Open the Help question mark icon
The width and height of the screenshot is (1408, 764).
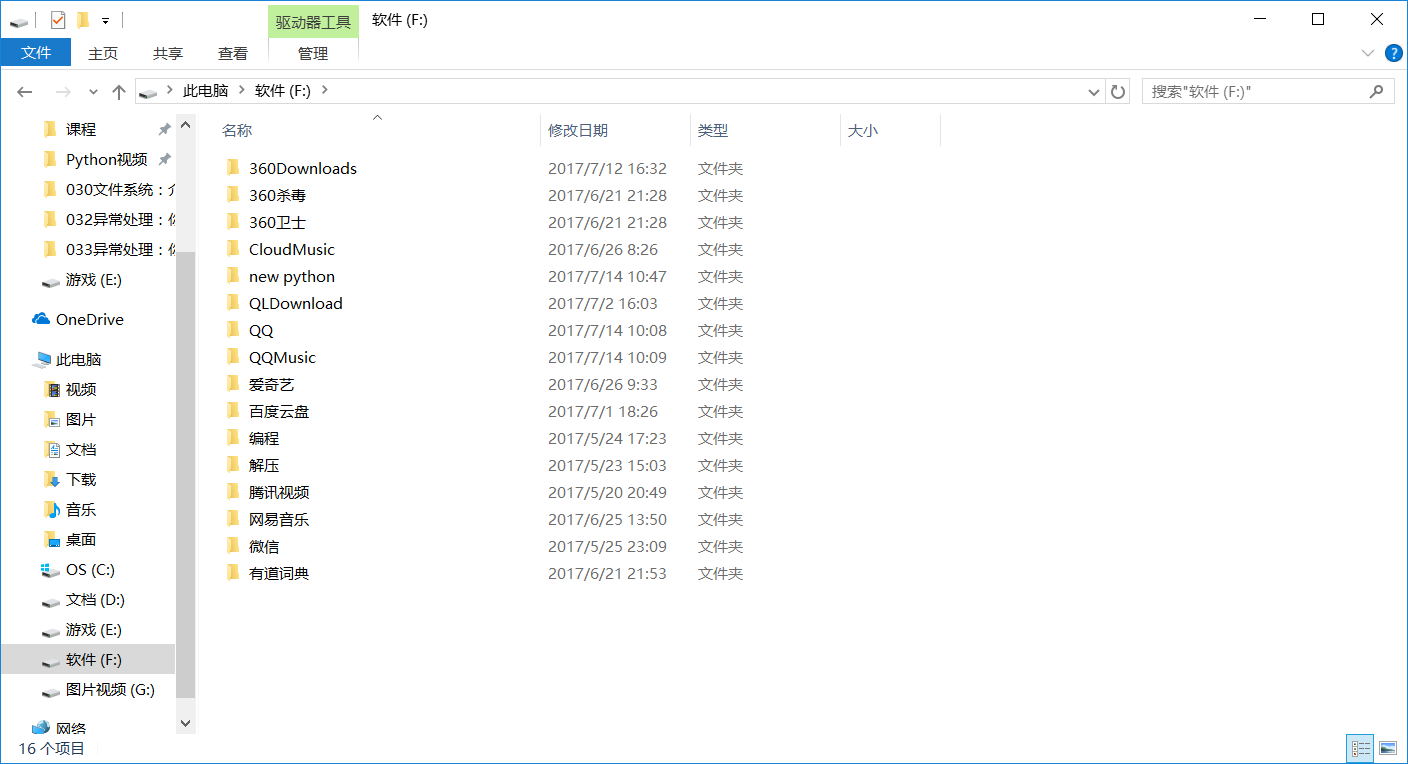(x=1393, y=53)
